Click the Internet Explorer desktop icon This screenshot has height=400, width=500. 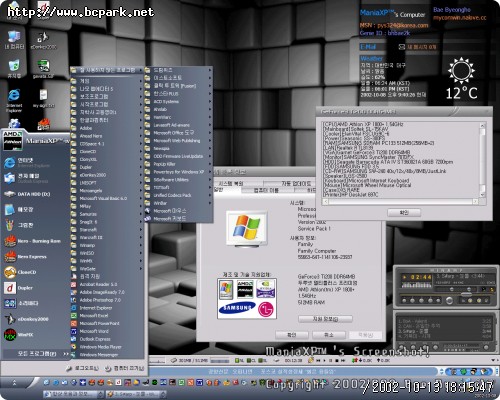(14, 100)
